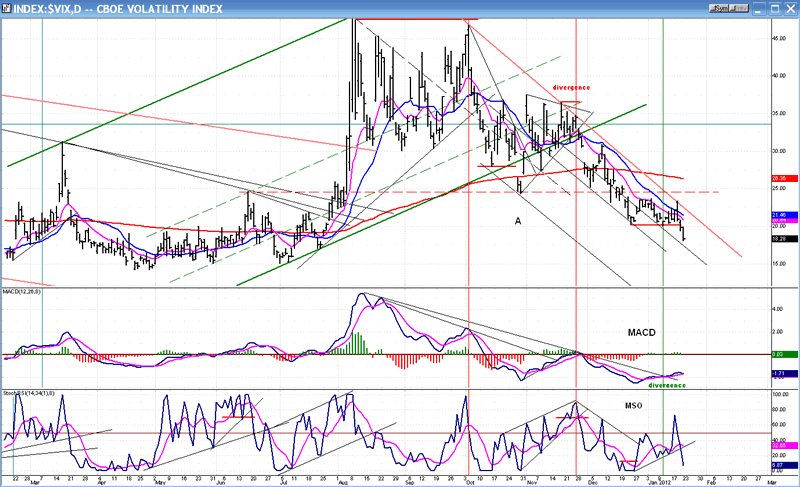Click the navy 6.87 stochastic value tag
The width and height of the screenshot is (800, 487).
pyautogui.click(x=783, y=465)
